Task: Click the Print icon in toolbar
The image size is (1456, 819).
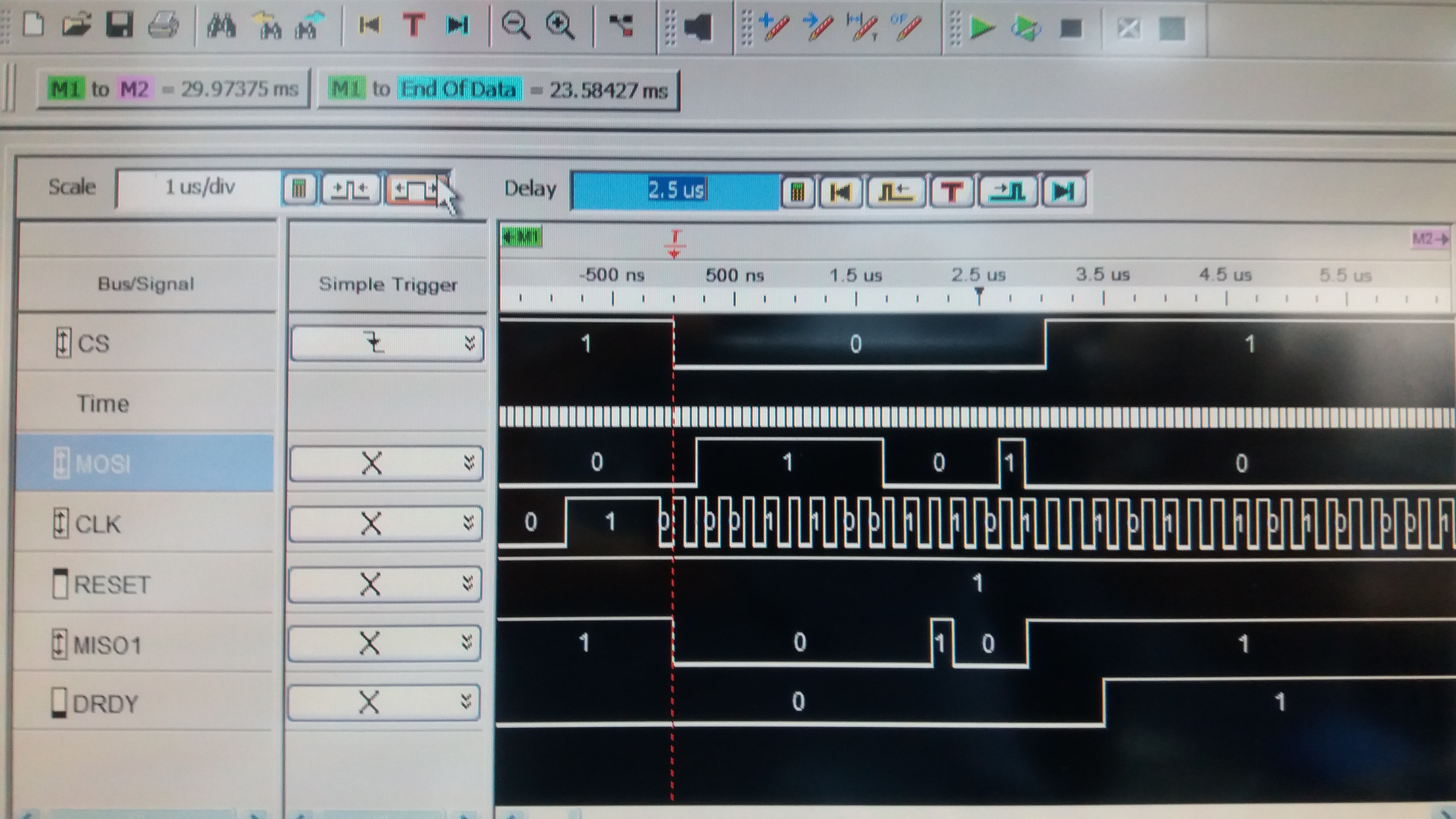Action: 163,25
